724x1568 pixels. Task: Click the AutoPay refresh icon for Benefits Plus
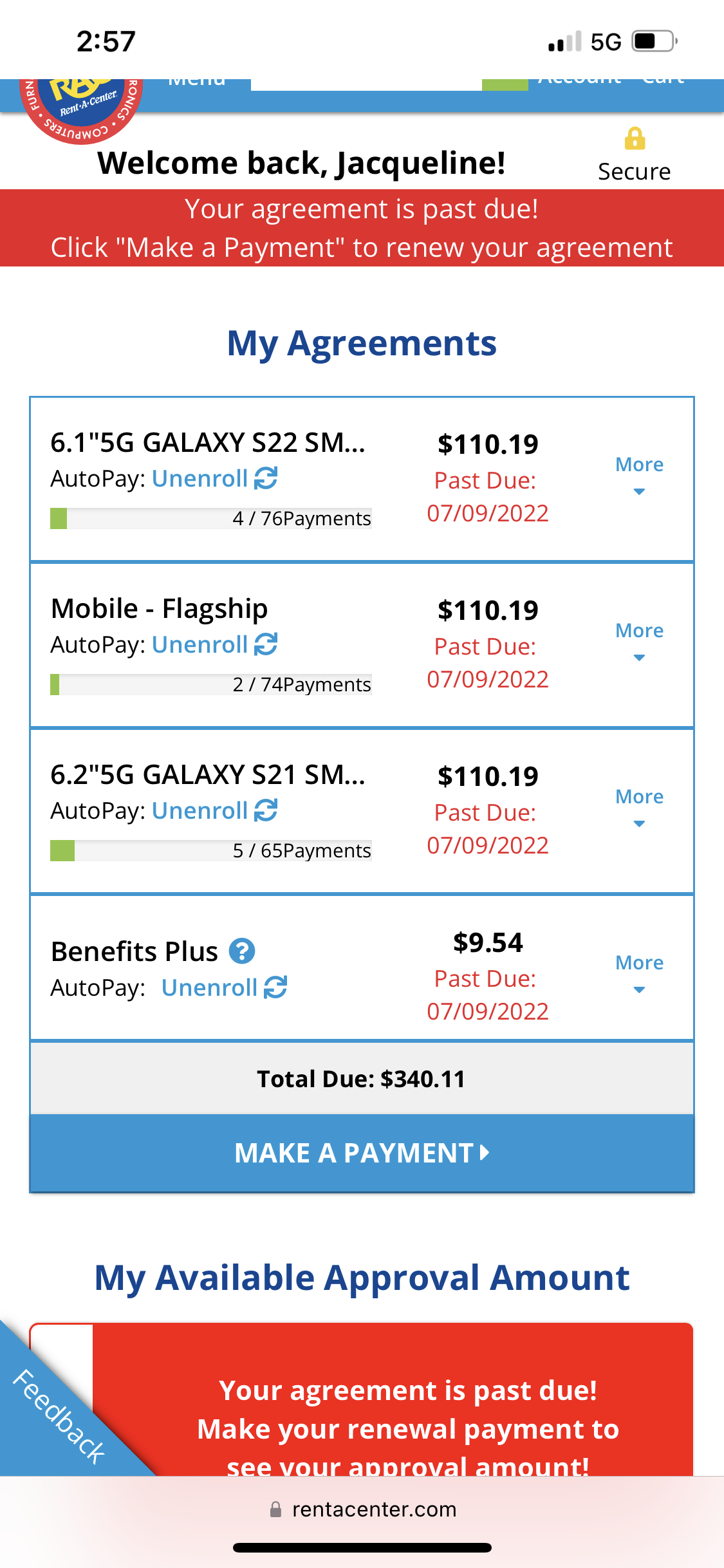(x=275, y=987)
